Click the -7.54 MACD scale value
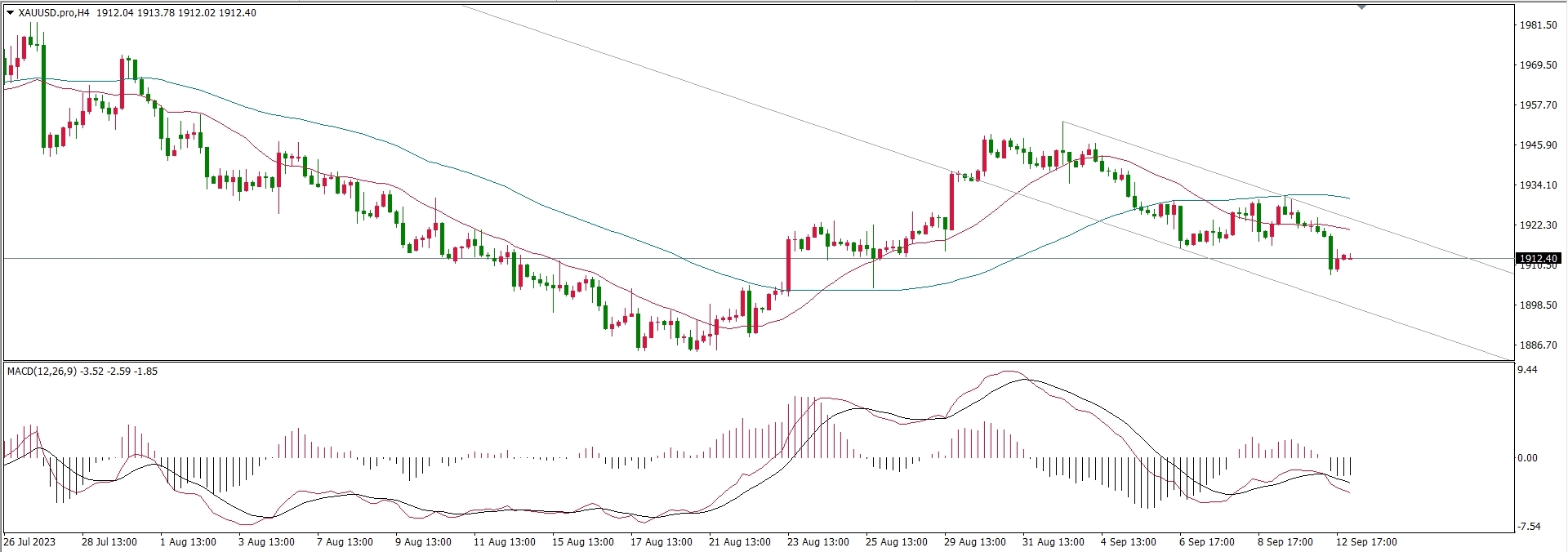 pos(1528,527)
